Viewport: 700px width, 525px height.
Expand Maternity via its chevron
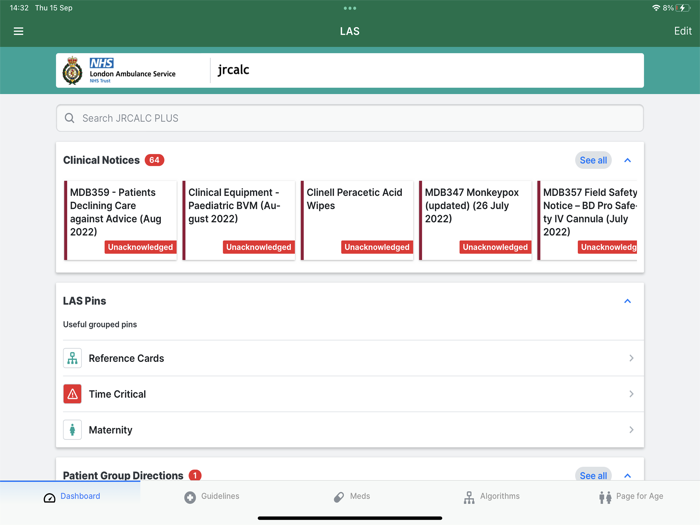(x=631, y=429)
